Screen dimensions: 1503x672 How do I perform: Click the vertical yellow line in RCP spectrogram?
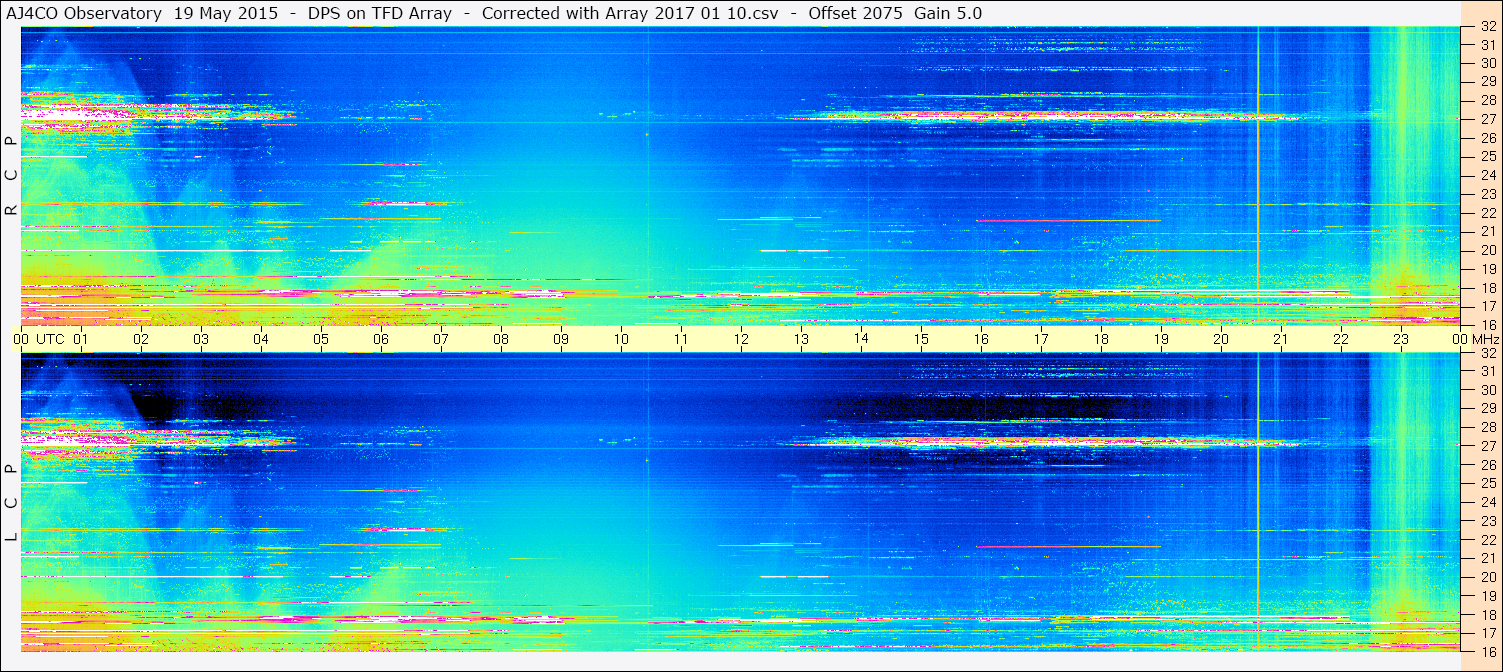[1258, 176]
